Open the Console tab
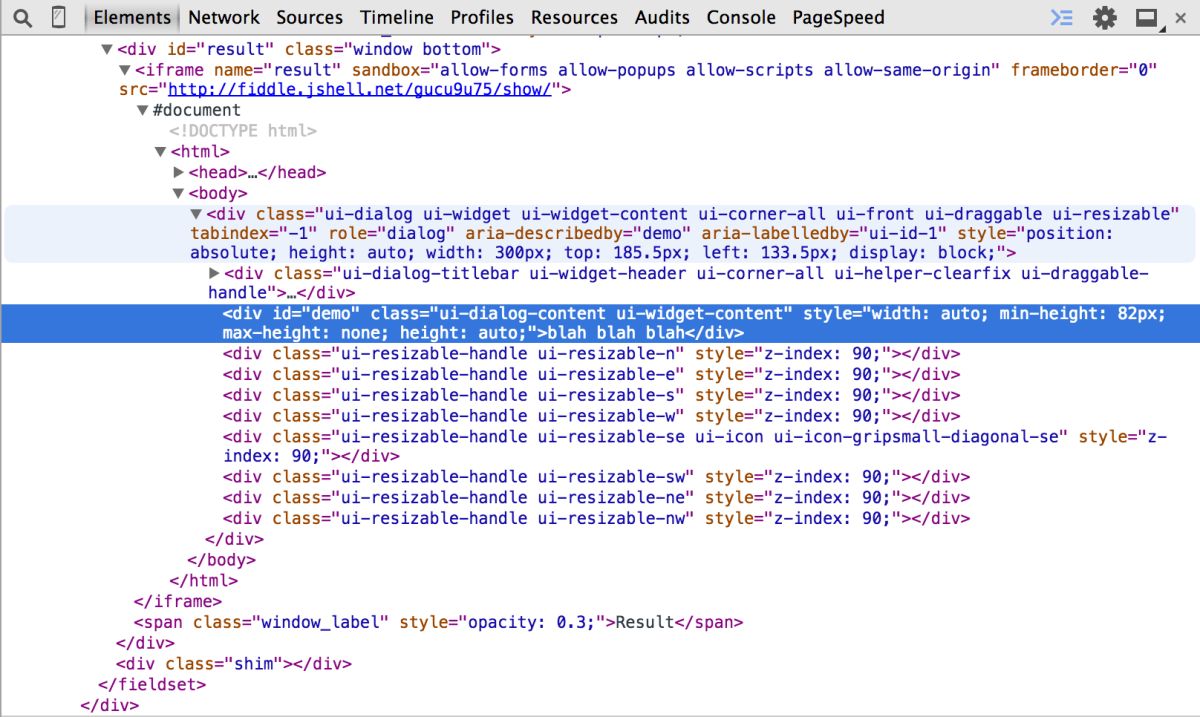1200x717 pixels. coord(741,17)
